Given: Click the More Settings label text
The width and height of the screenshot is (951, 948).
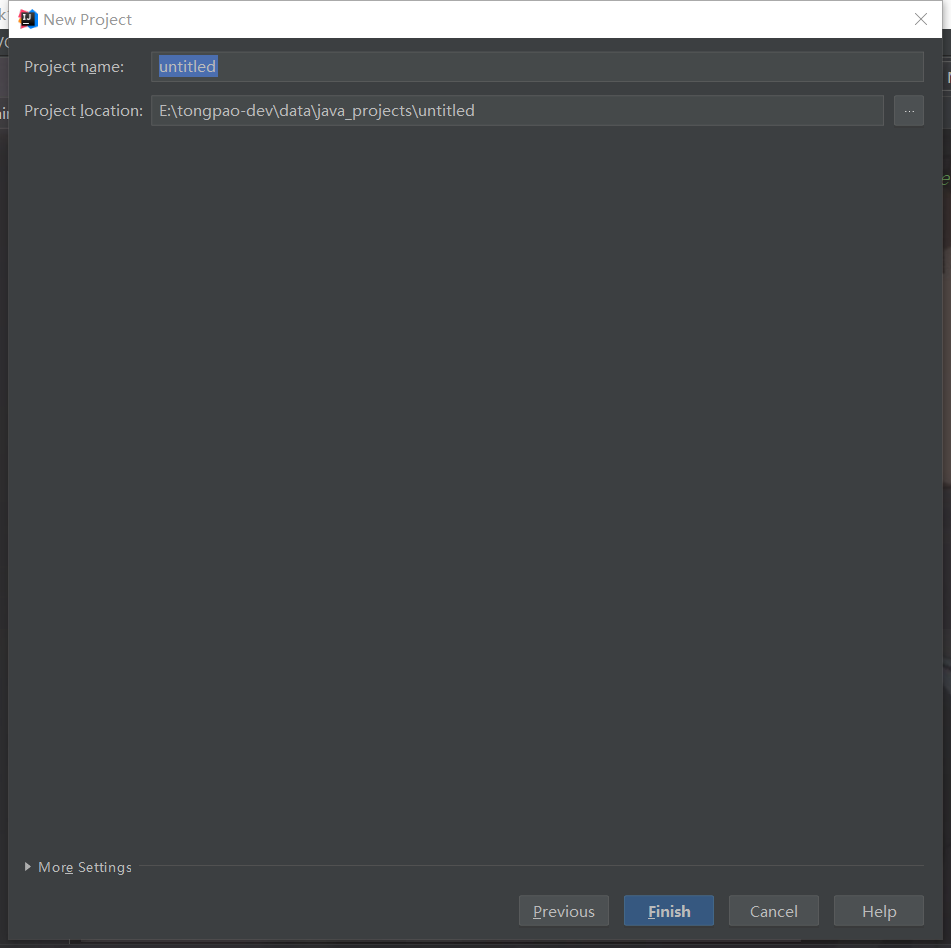Looking at the screenshot, I should point(85,867).
